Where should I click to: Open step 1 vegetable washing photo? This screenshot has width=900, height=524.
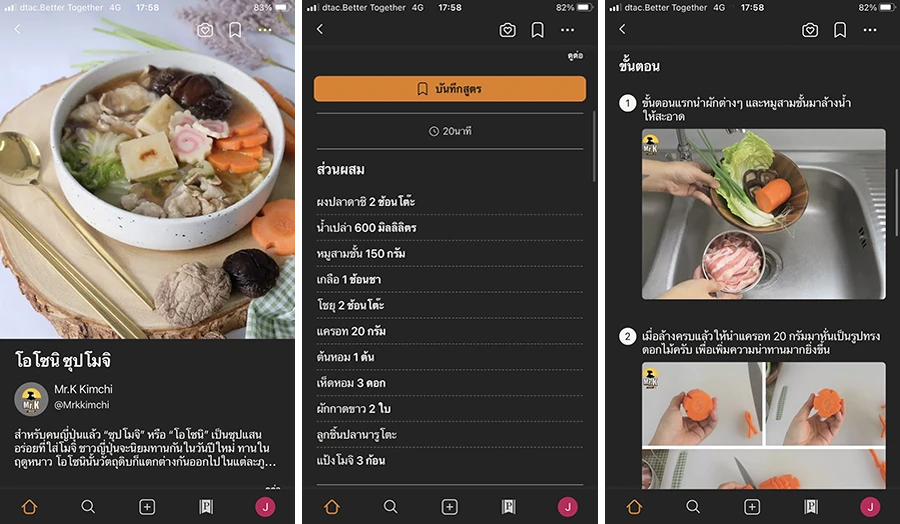(x=763, y=213)
